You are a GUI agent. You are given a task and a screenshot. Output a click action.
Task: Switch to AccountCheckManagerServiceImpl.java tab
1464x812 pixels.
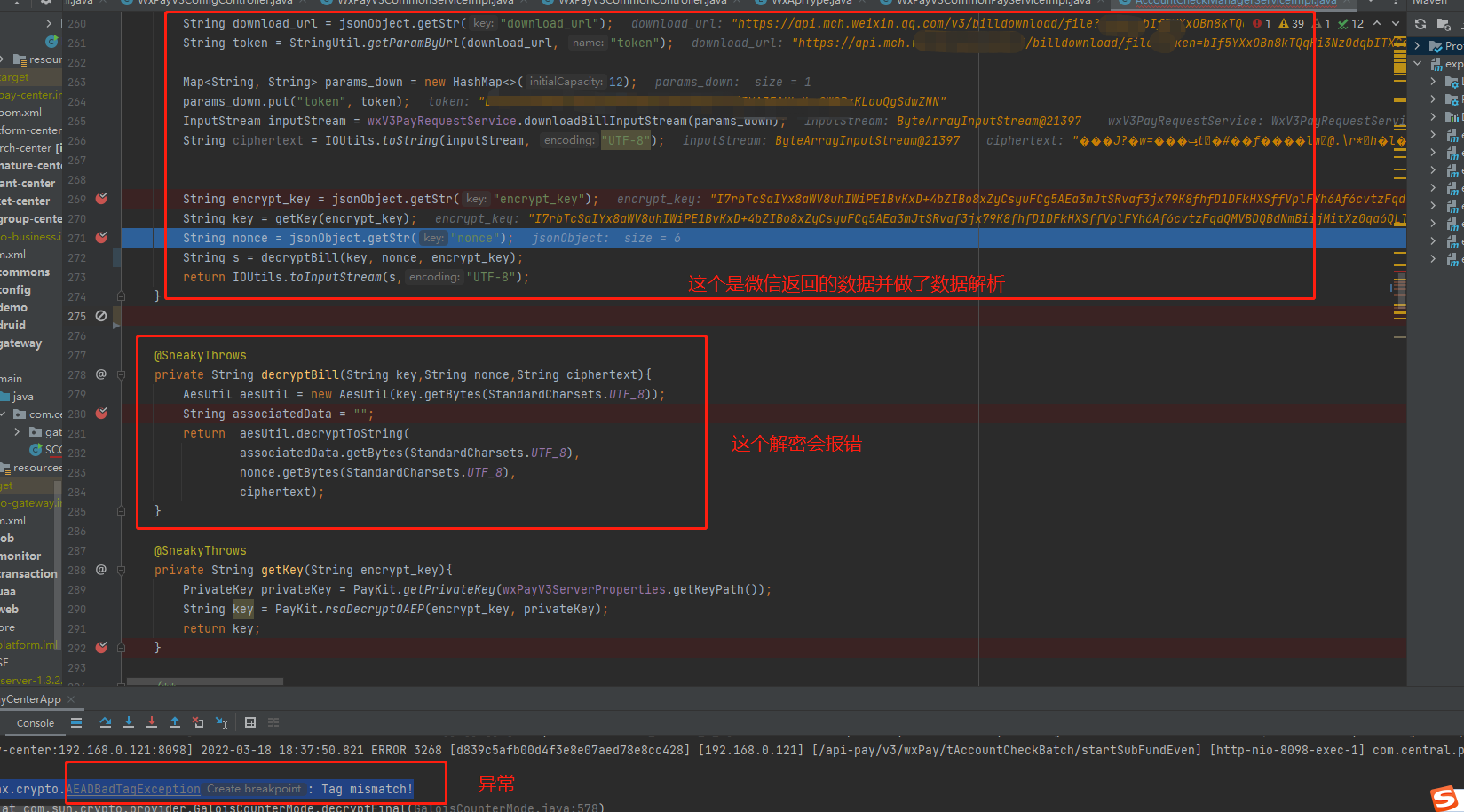click(x=1235, y=4)
